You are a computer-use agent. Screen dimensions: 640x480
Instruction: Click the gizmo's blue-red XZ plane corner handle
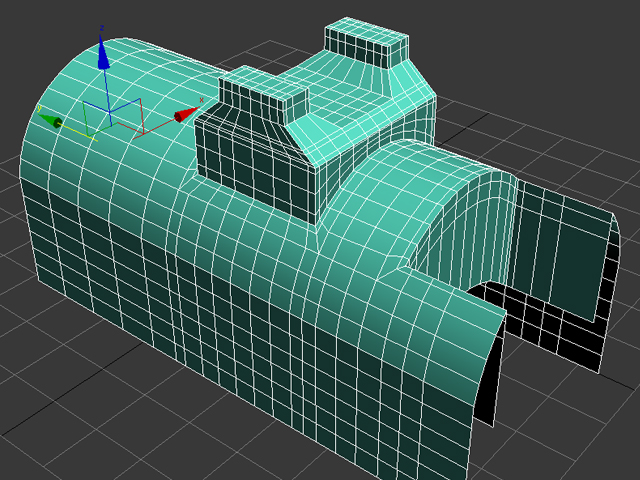point(139,101)
